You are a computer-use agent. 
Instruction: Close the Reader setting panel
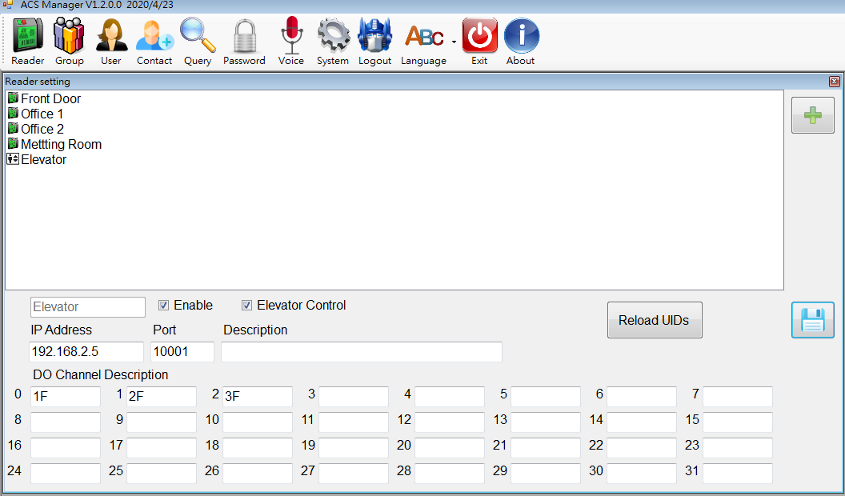[834, 81]
